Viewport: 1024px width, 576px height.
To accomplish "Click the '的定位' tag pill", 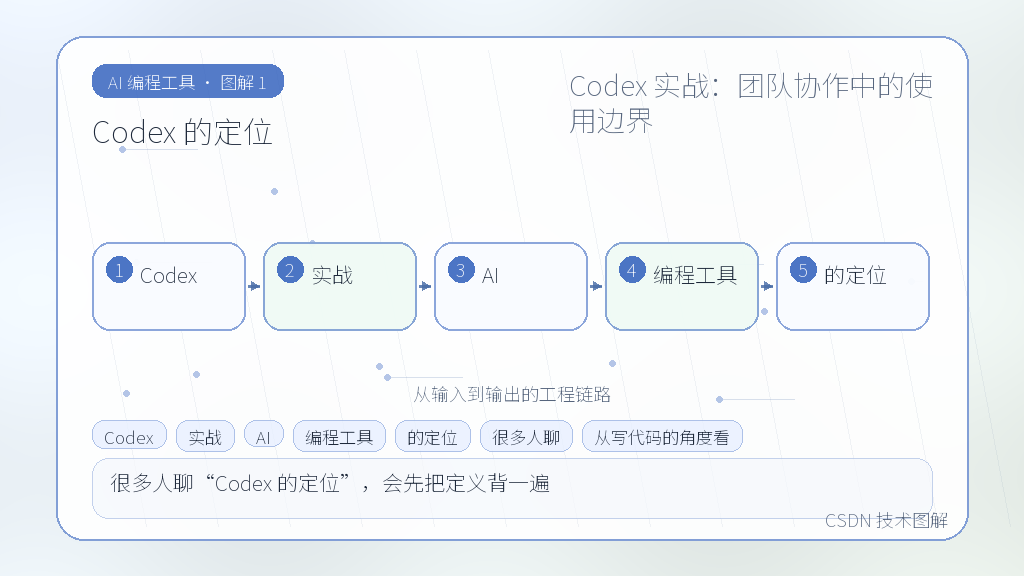I will [x=432, y=436].
